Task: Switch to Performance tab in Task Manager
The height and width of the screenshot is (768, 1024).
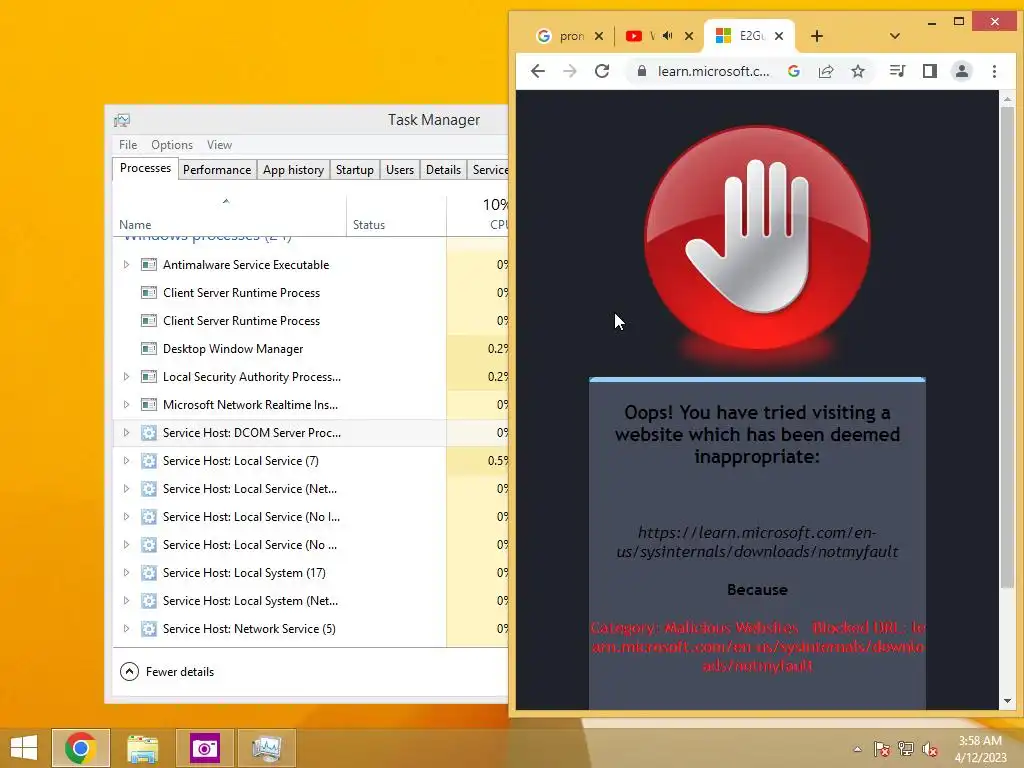Action: coord(217,170)
